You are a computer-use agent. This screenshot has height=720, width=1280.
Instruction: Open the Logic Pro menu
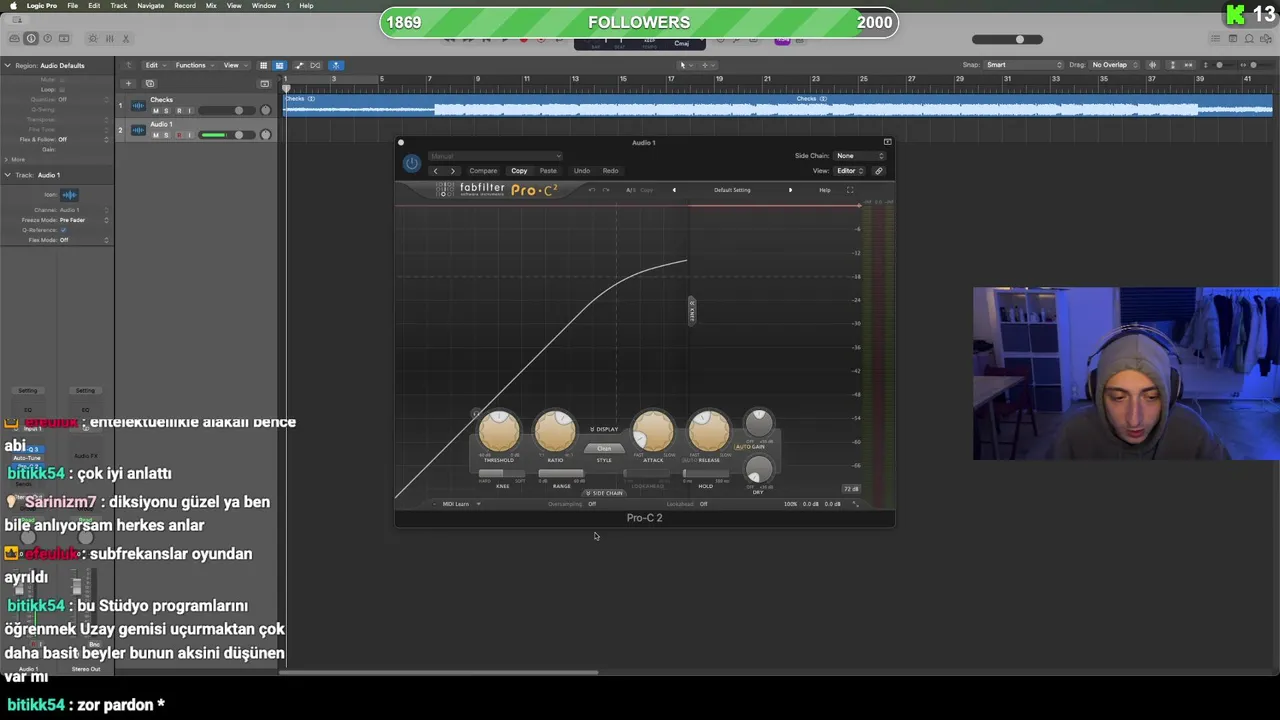42,6
